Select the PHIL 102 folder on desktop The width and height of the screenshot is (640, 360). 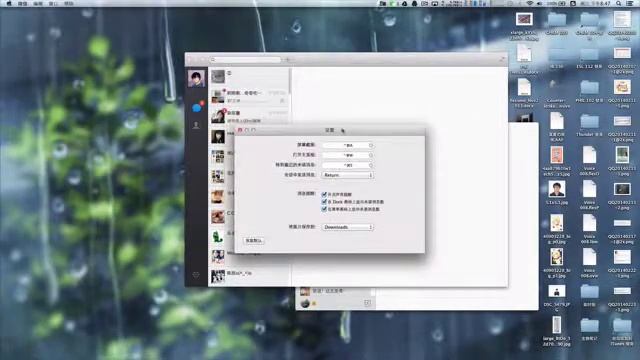tap(589, 91)
